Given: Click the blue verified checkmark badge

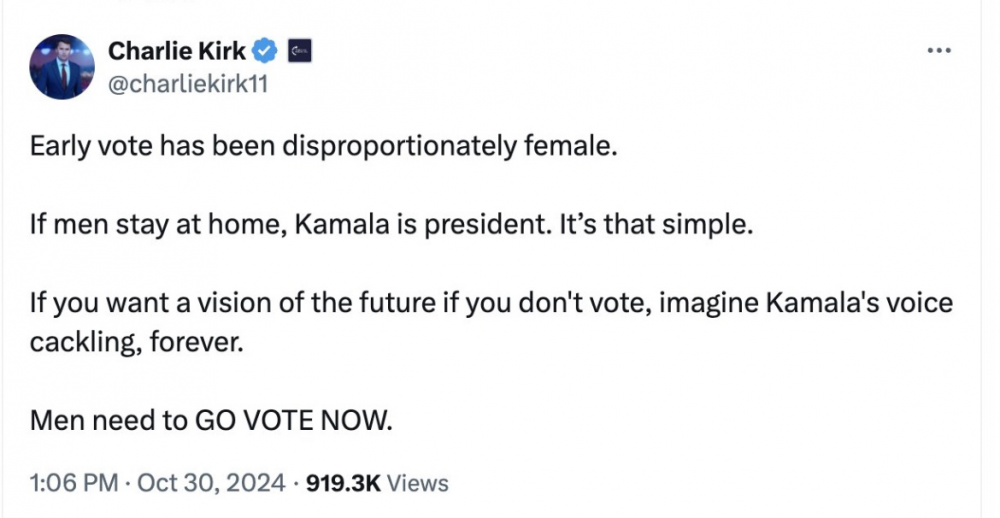Looking at the screenshot, I should tap(264, 50).
